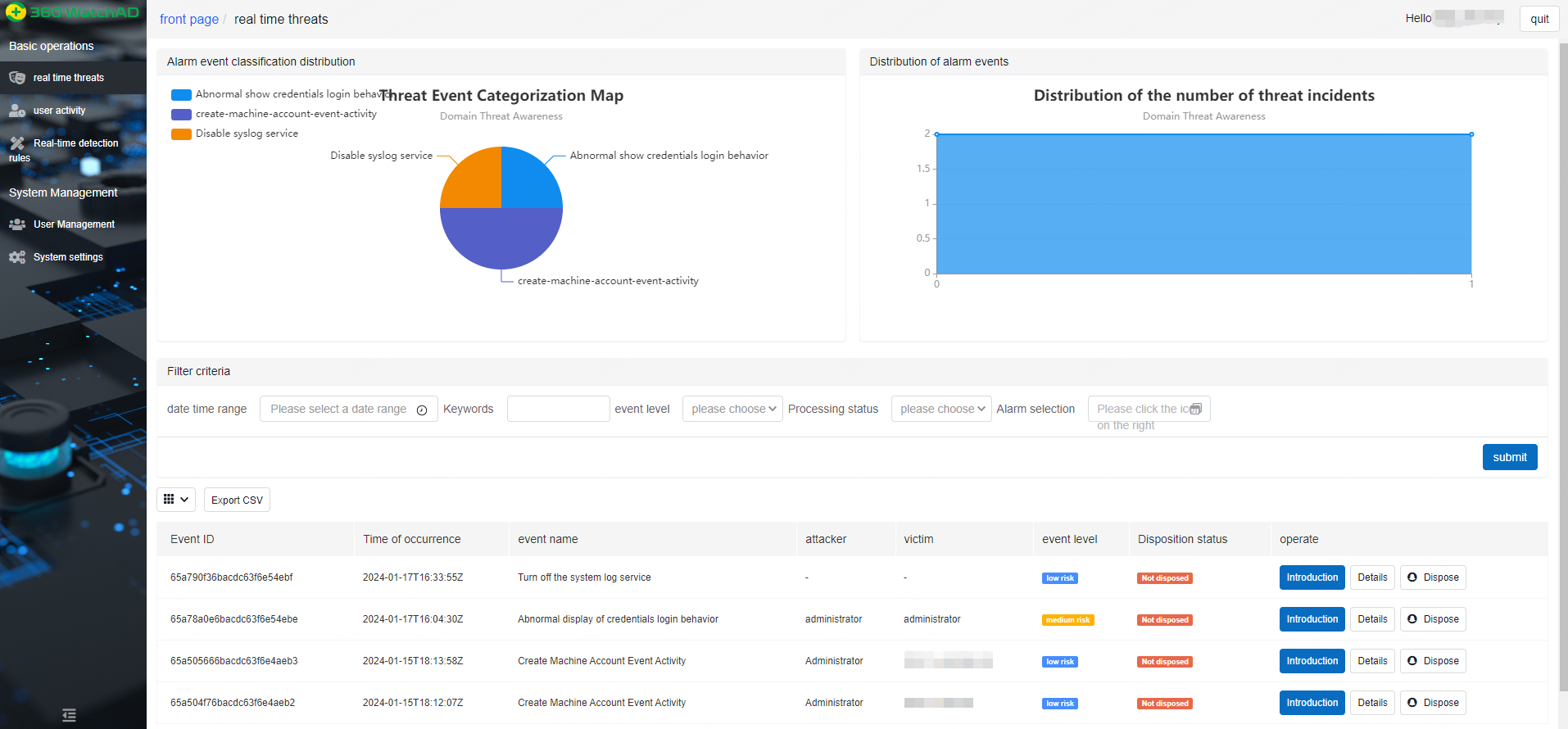Open the User Management menu item
This screenshot has height=729, width=1568.
[73, 224]
